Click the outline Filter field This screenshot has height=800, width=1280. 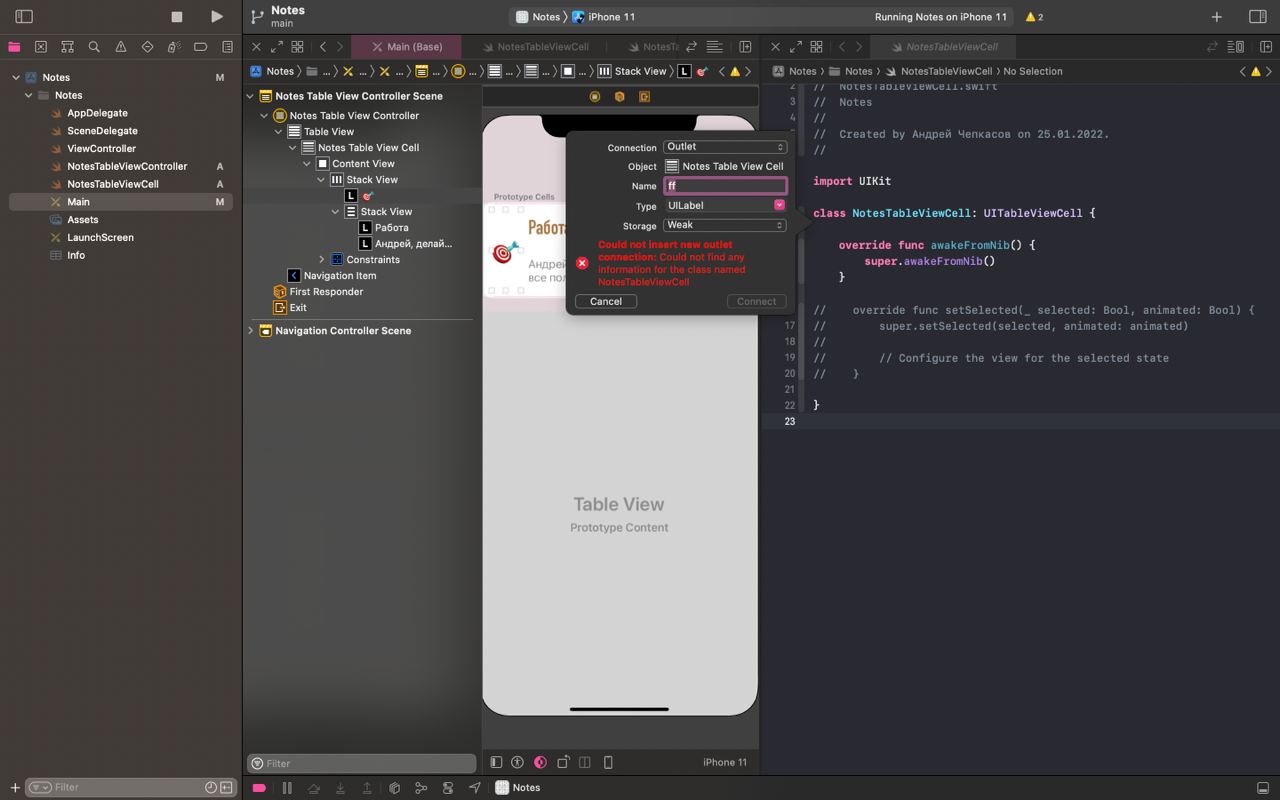click(361, 763)
